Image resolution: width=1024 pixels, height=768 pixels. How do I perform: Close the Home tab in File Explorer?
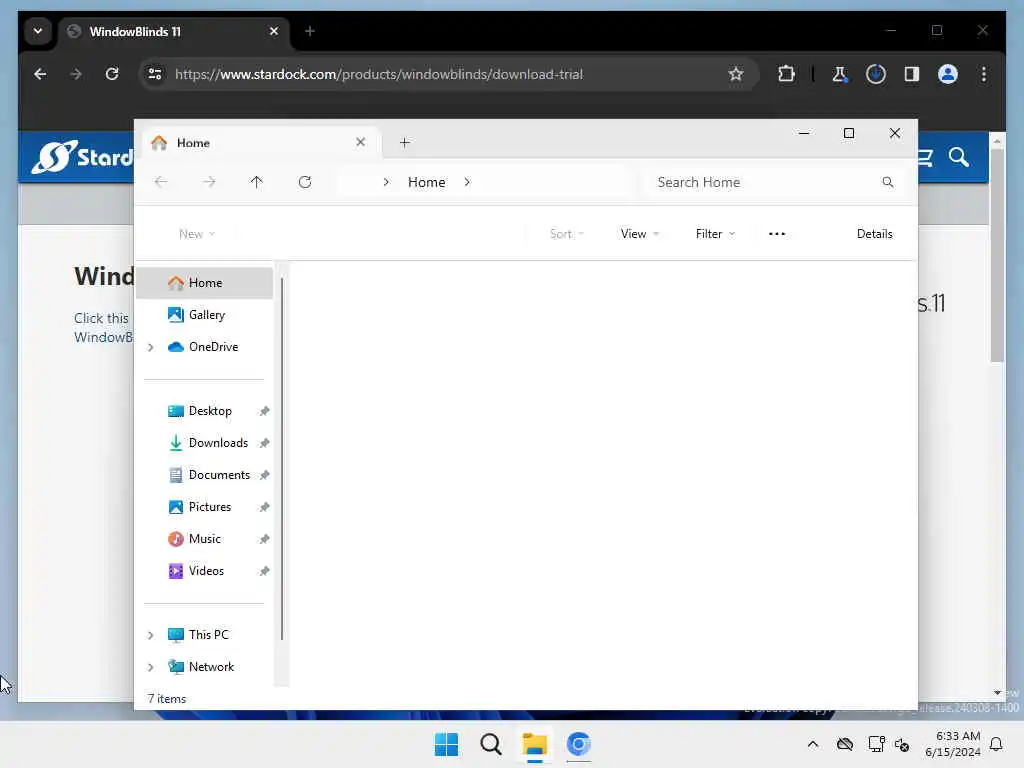point(360,142)
